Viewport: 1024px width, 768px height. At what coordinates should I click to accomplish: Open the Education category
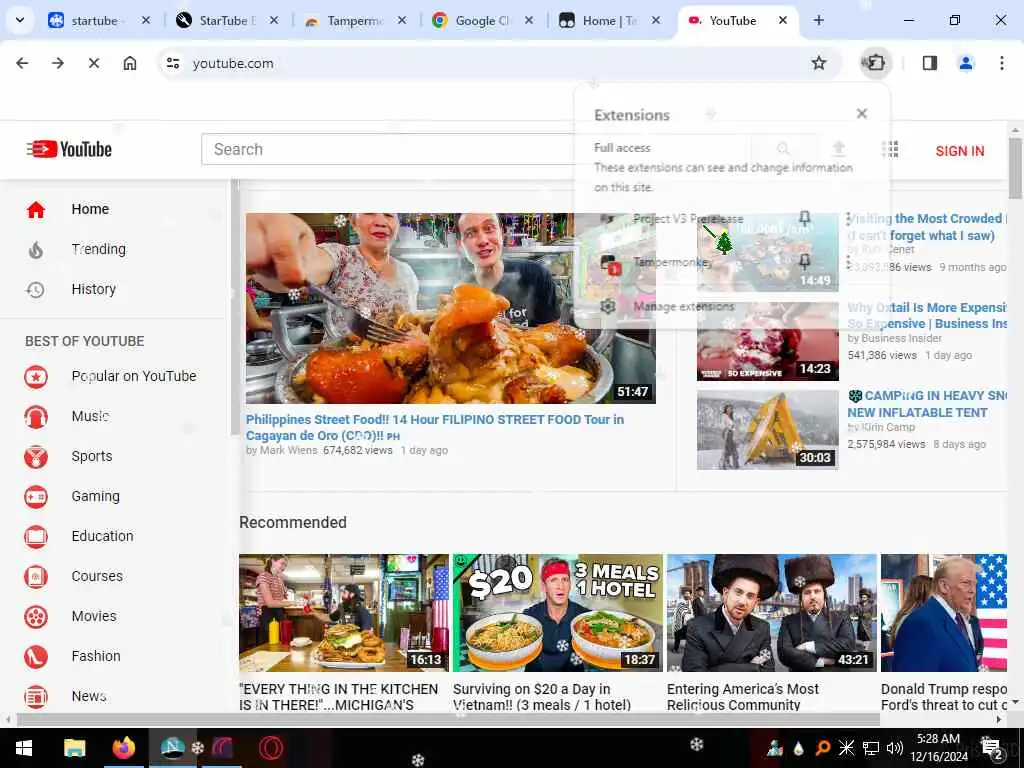click(103, 536)
